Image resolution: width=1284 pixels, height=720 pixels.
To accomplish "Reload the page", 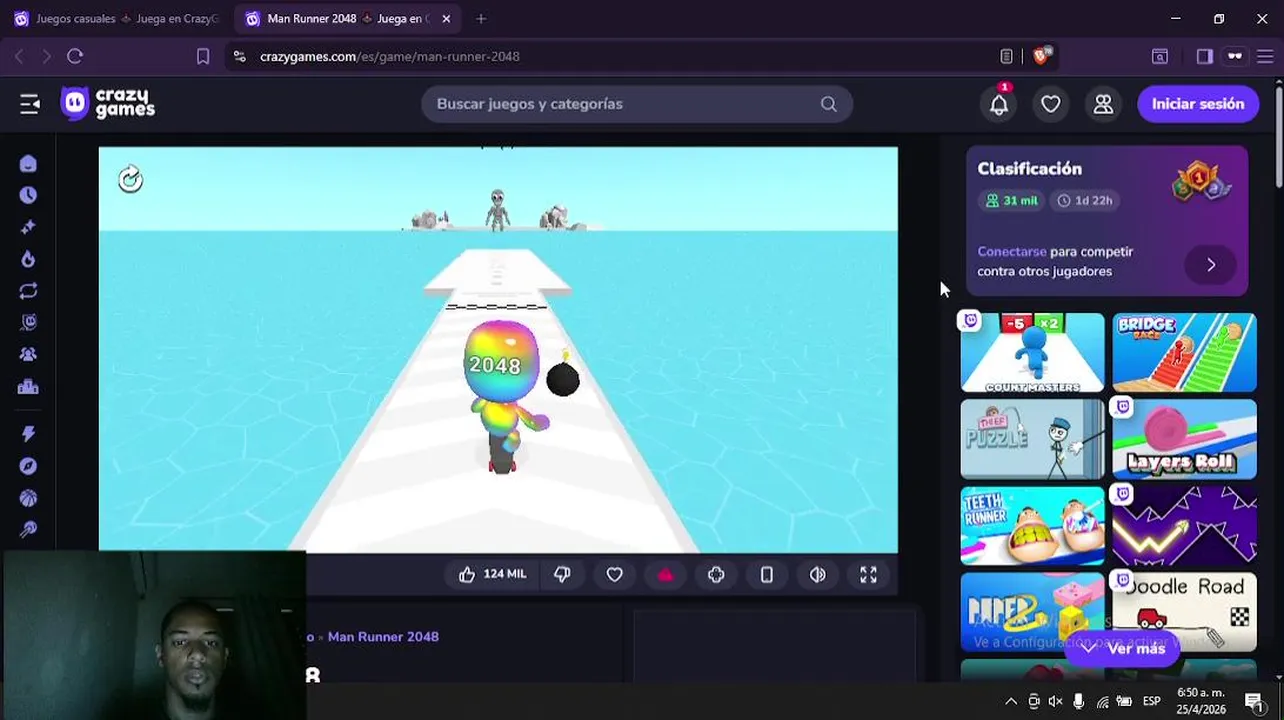I will tap(75, 56).
